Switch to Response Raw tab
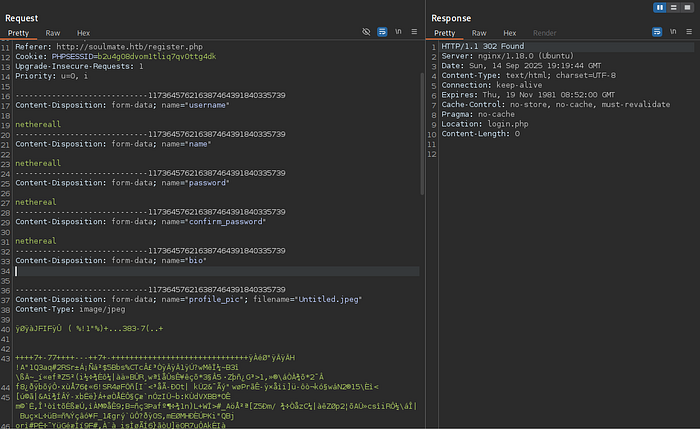 click(479, 33)
